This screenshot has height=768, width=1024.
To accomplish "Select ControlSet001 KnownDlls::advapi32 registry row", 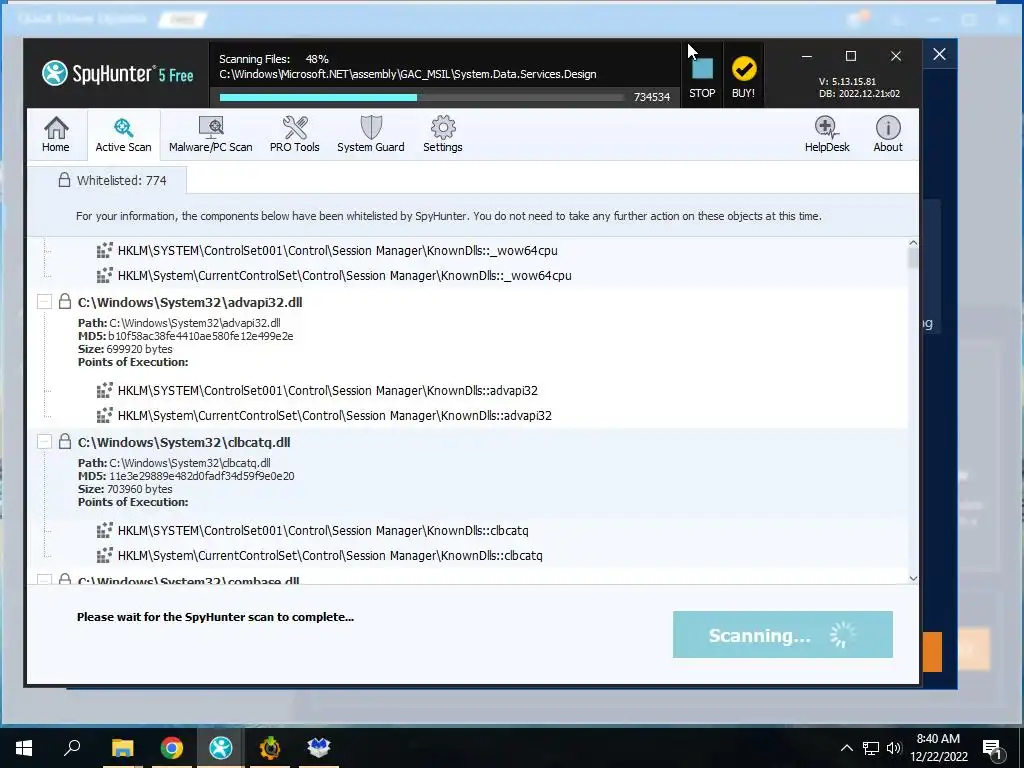I will coord(328,391).
